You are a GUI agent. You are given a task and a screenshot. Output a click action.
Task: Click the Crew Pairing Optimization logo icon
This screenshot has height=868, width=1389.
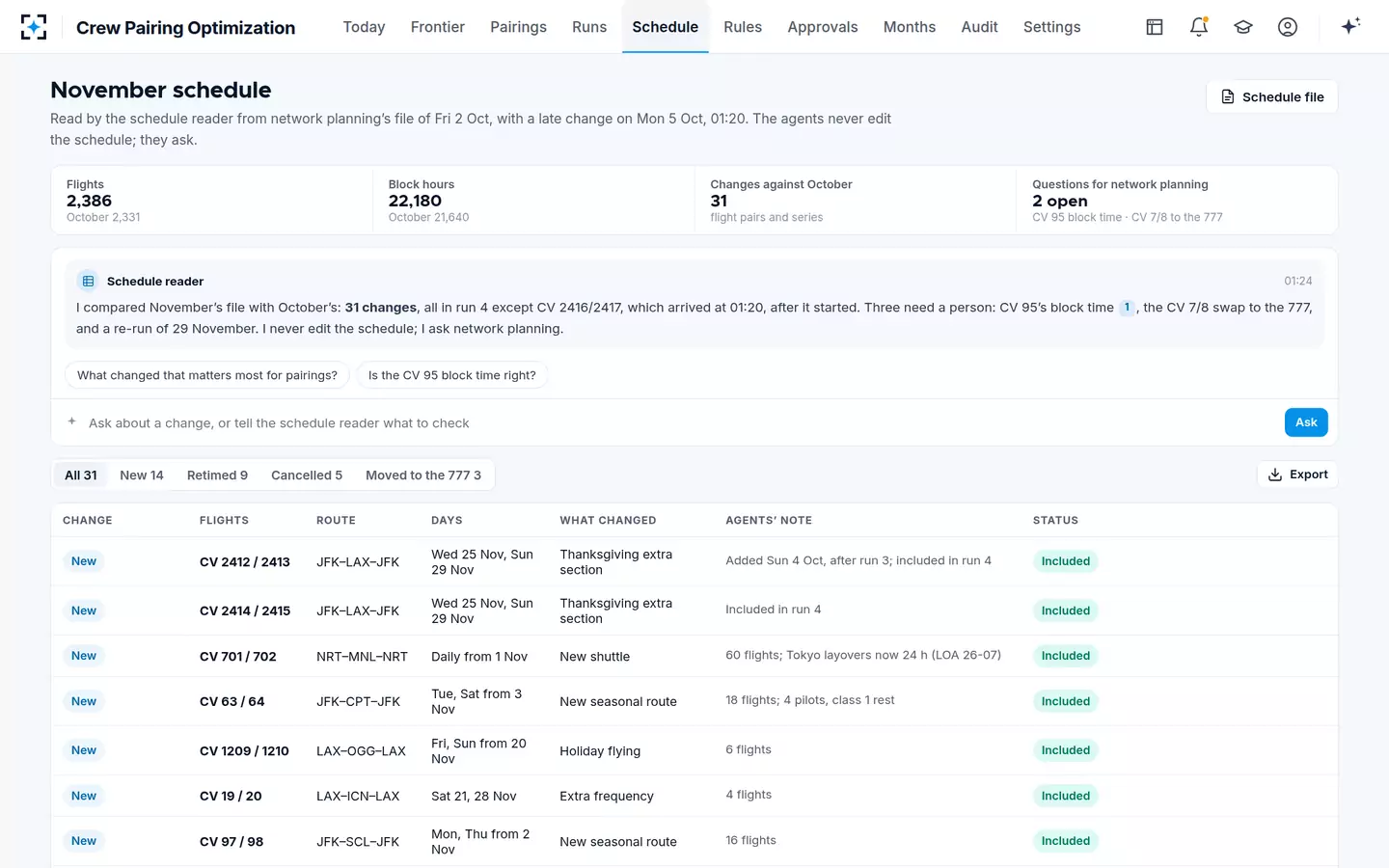pyautogui.click(x=34, y=27)
